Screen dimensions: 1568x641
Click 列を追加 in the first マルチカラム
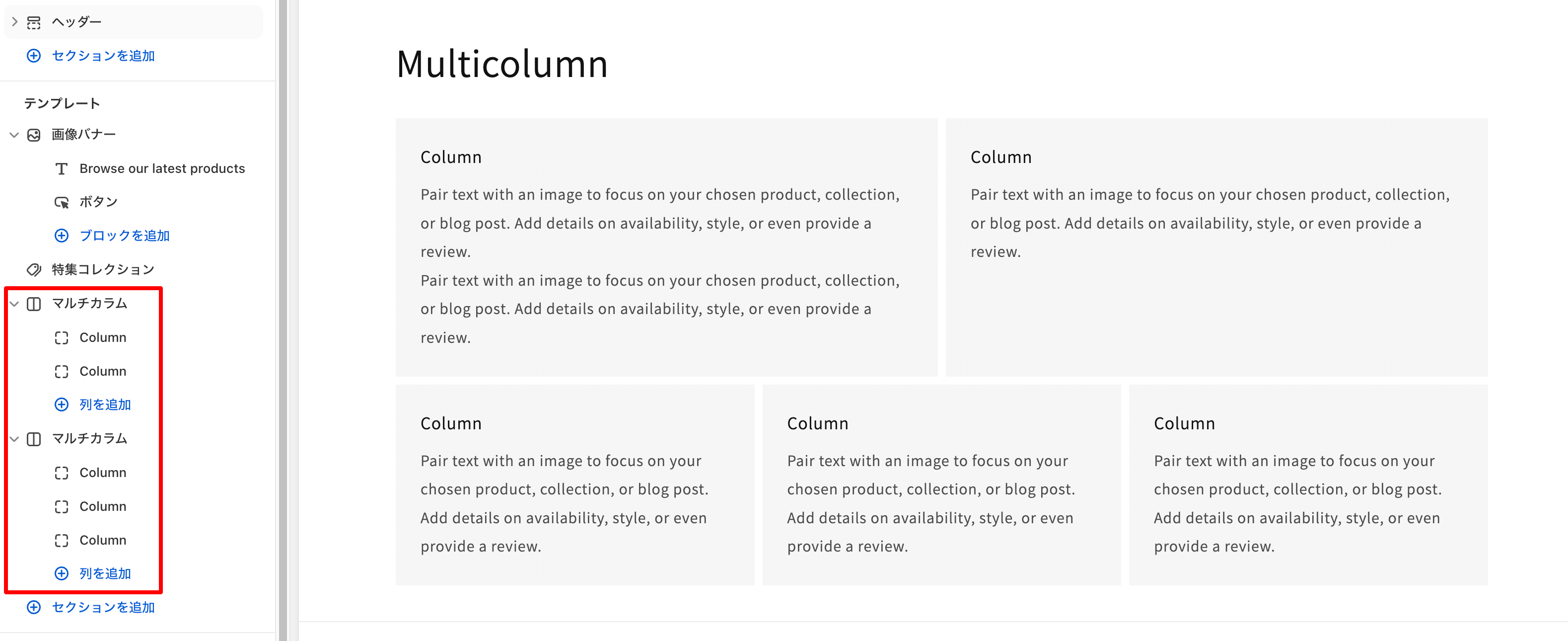pyautogui.click(x=105, y=404)
